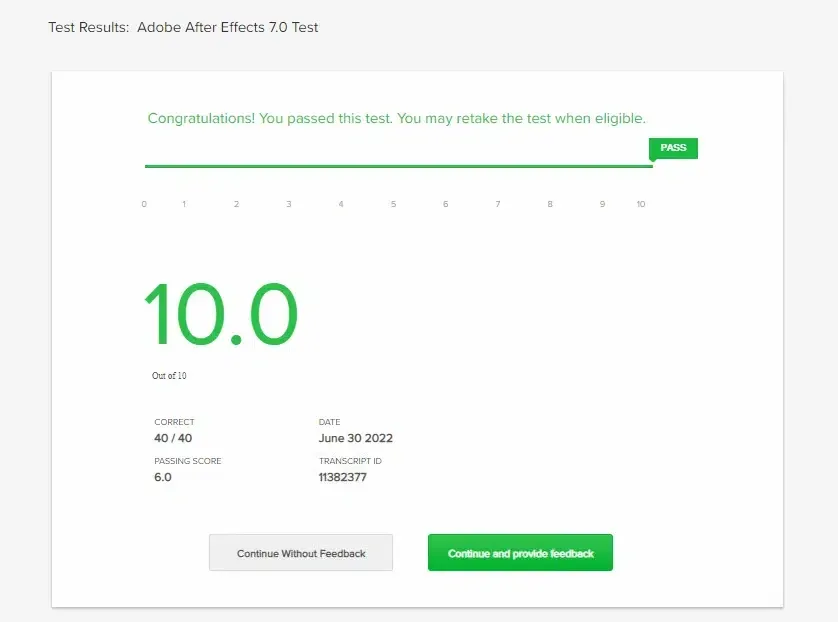This screenshot has width=838, height=622.
Task: Click the transcript ID 11382377
Action: pyautogui.click(x=342, y=477)
